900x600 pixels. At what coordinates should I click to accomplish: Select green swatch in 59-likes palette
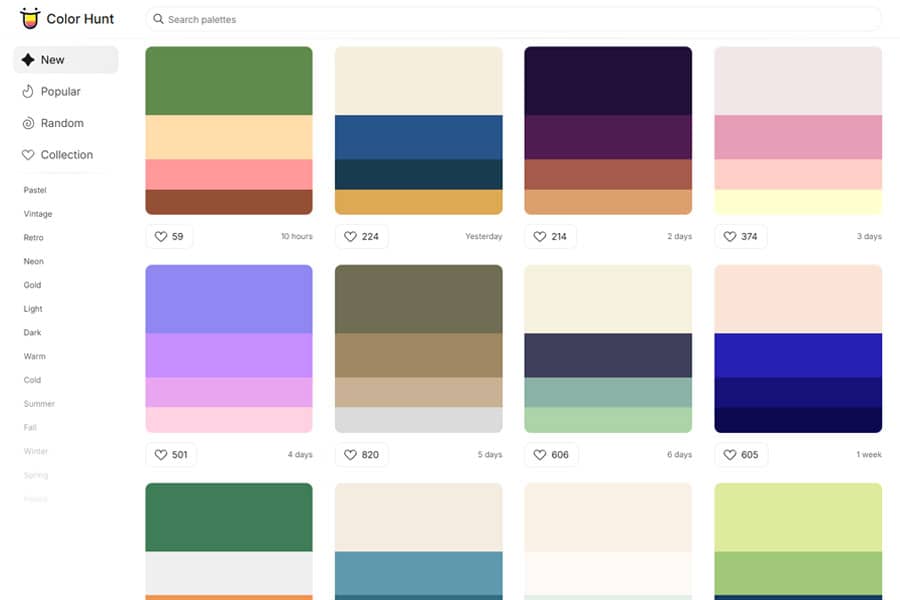click(229, 81)
